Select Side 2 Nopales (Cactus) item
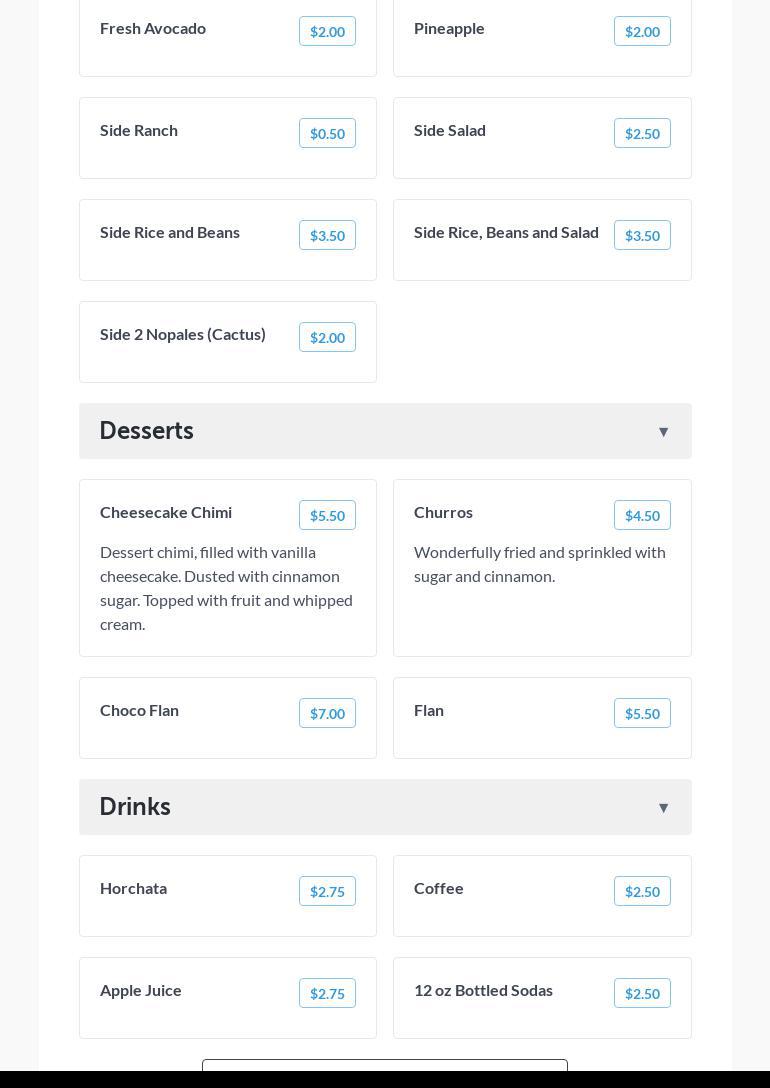The image size is (770, 1088). pyautogui.click(x=183, y=335)
